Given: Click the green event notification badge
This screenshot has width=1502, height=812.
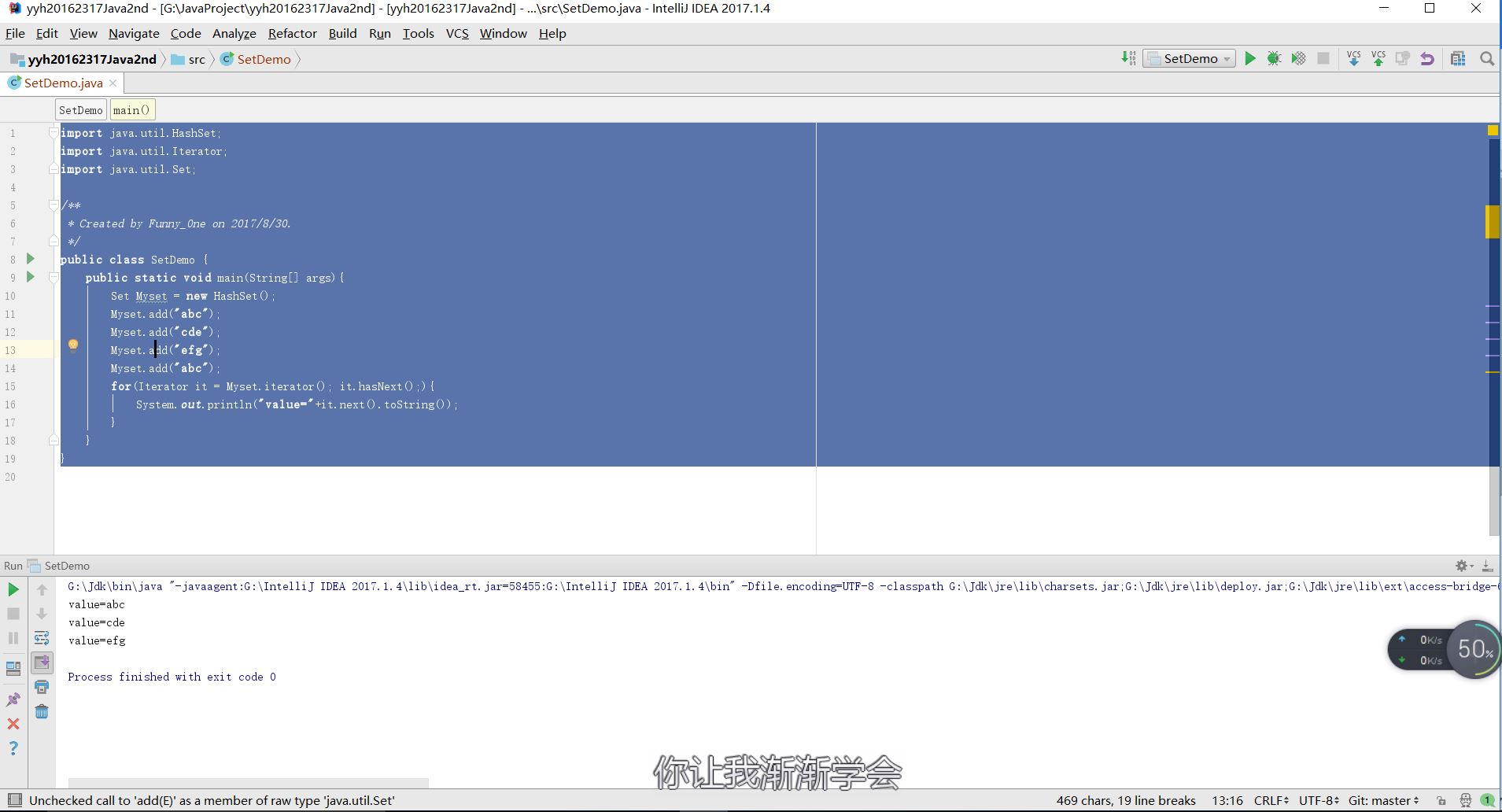Looking at the screenshot, I should click(1488, 800).
